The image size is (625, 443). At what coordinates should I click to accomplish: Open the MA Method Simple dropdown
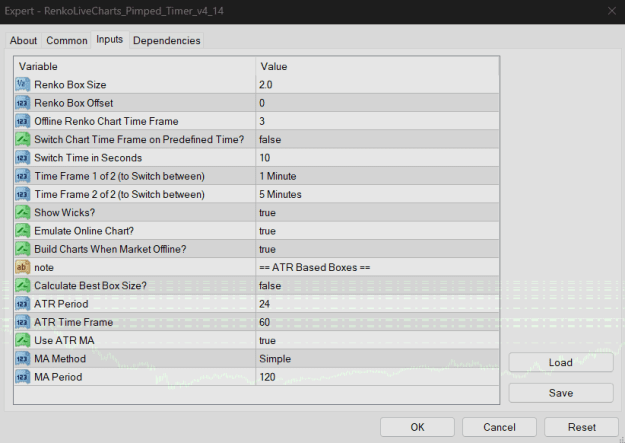[x=377, y=359]
